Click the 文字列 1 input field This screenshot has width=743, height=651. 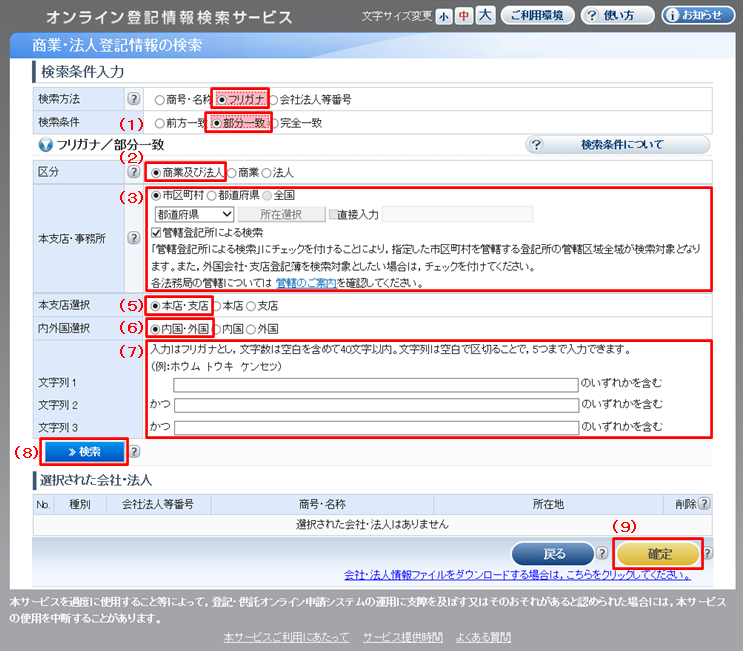[376, 383]
